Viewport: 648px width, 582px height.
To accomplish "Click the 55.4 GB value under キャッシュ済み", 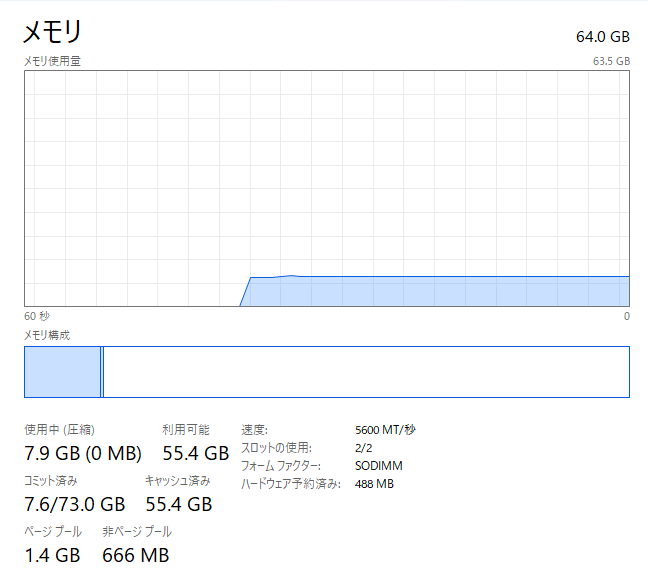I will 179,504.
